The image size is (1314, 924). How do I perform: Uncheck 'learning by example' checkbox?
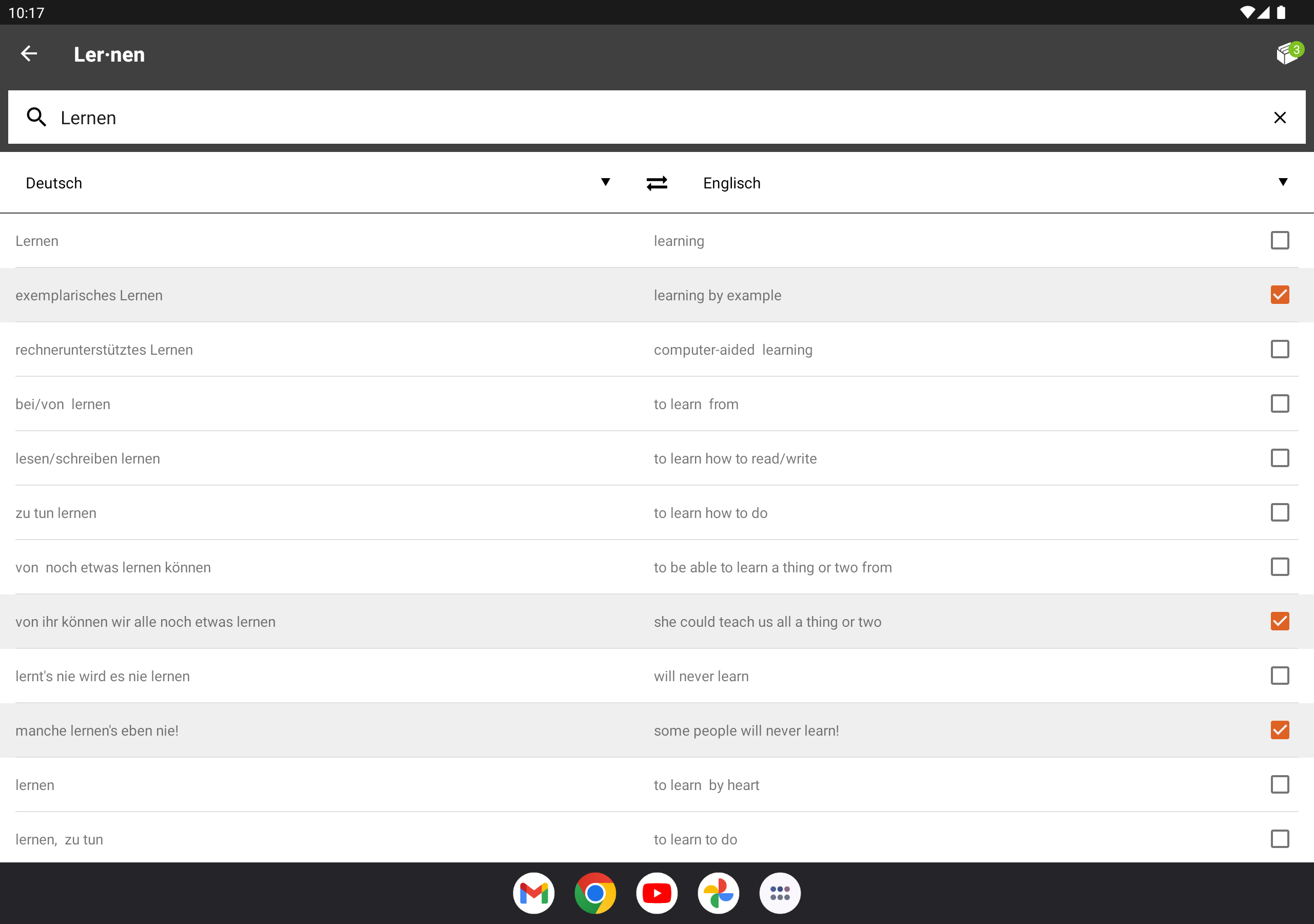tap(1280, 295)
